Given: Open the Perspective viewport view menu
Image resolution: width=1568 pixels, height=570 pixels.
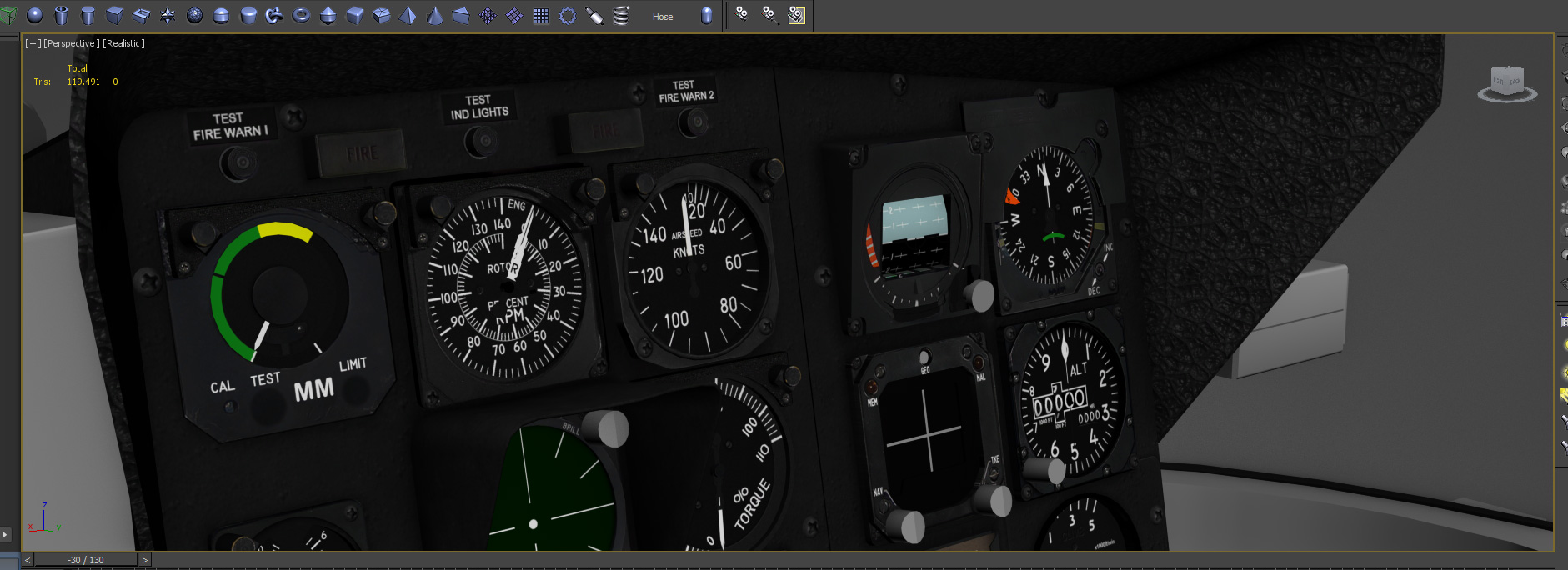Looking at the screenshot, I should pyautogui.click(x=72, y=43).
